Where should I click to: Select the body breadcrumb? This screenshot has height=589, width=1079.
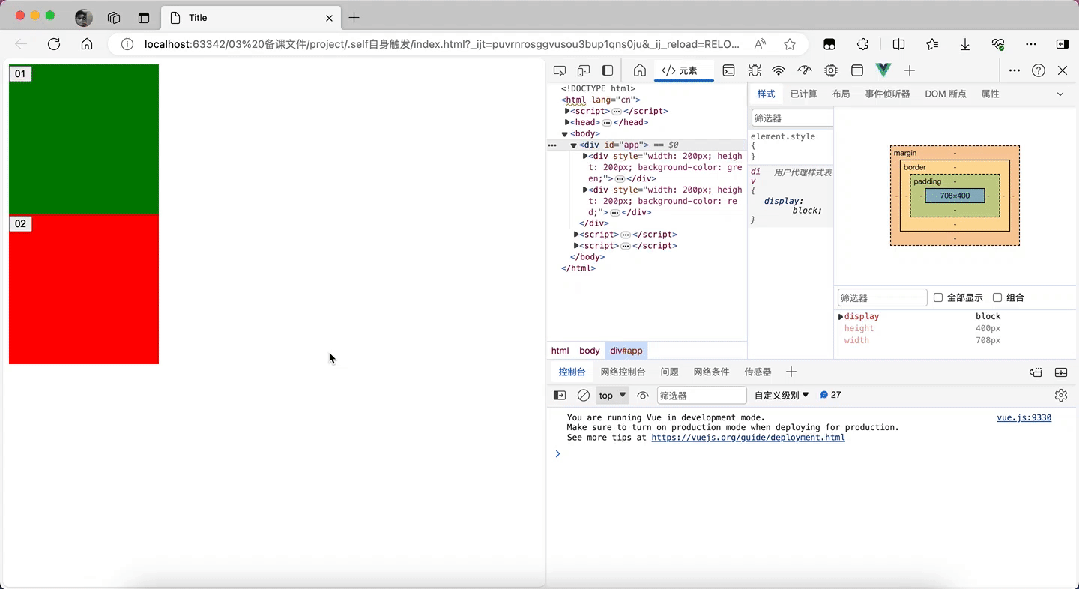tap(589, 350)
